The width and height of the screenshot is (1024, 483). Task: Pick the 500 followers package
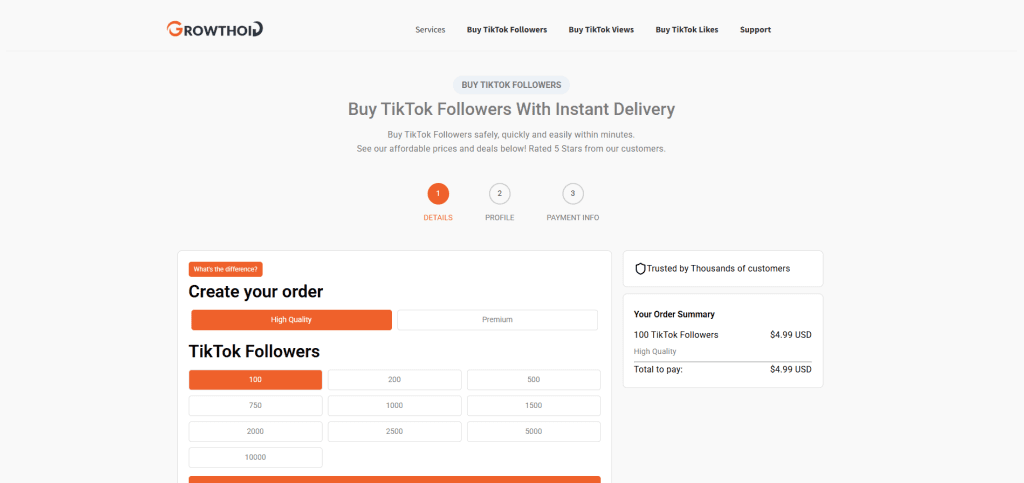[x=534, y=380]
